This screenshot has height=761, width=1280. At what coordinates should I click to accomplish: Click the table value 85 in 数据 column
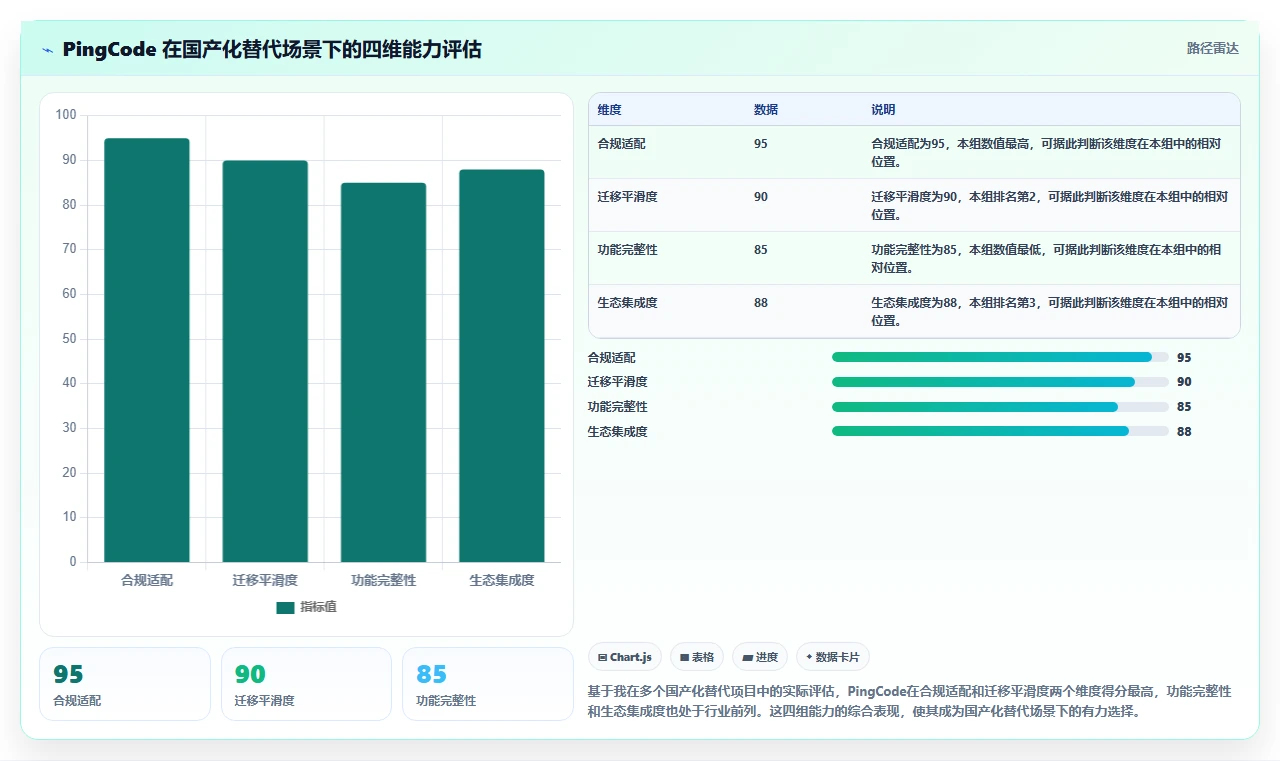(761, 250)
